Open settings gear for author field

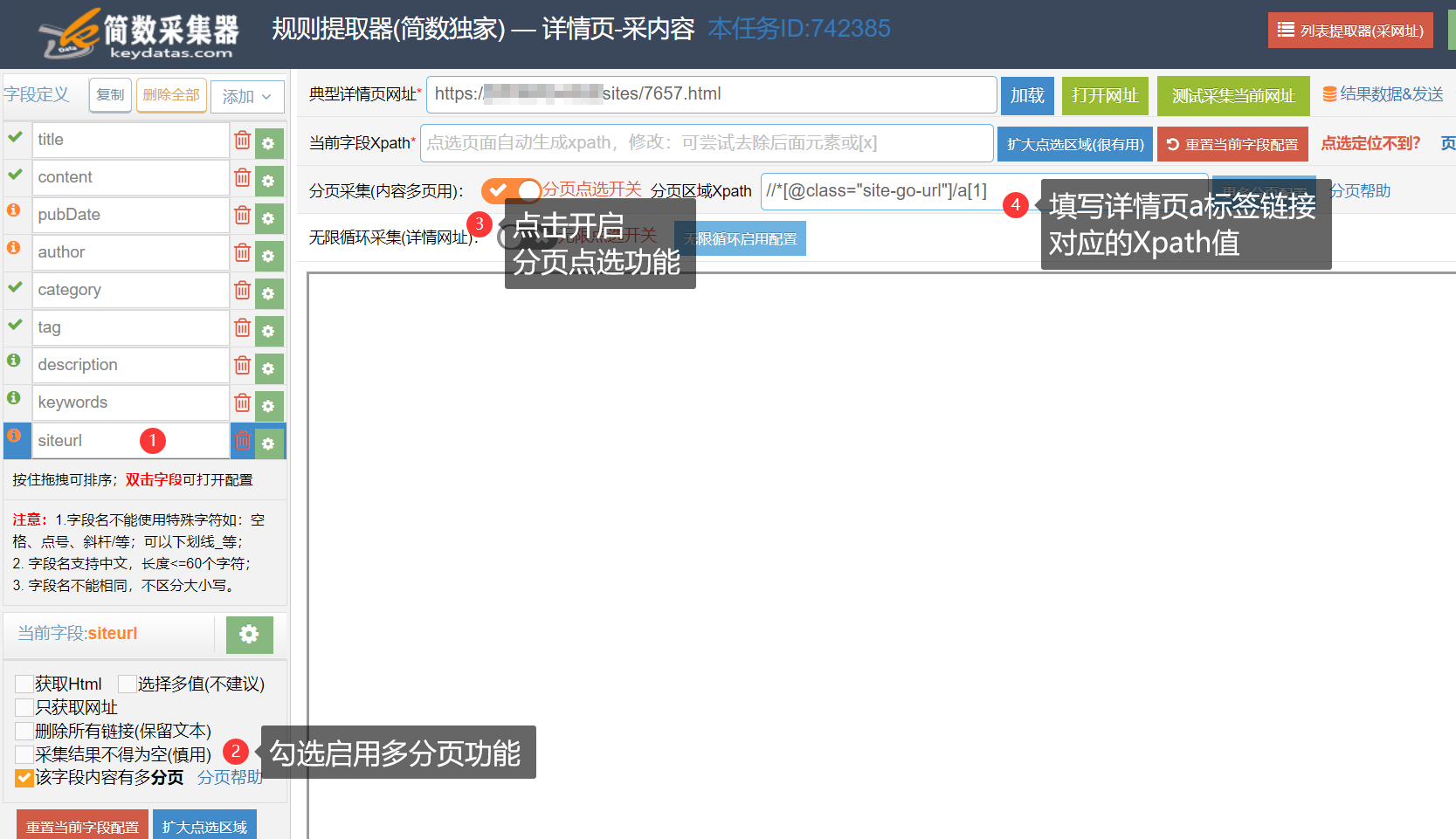[269, 256]
